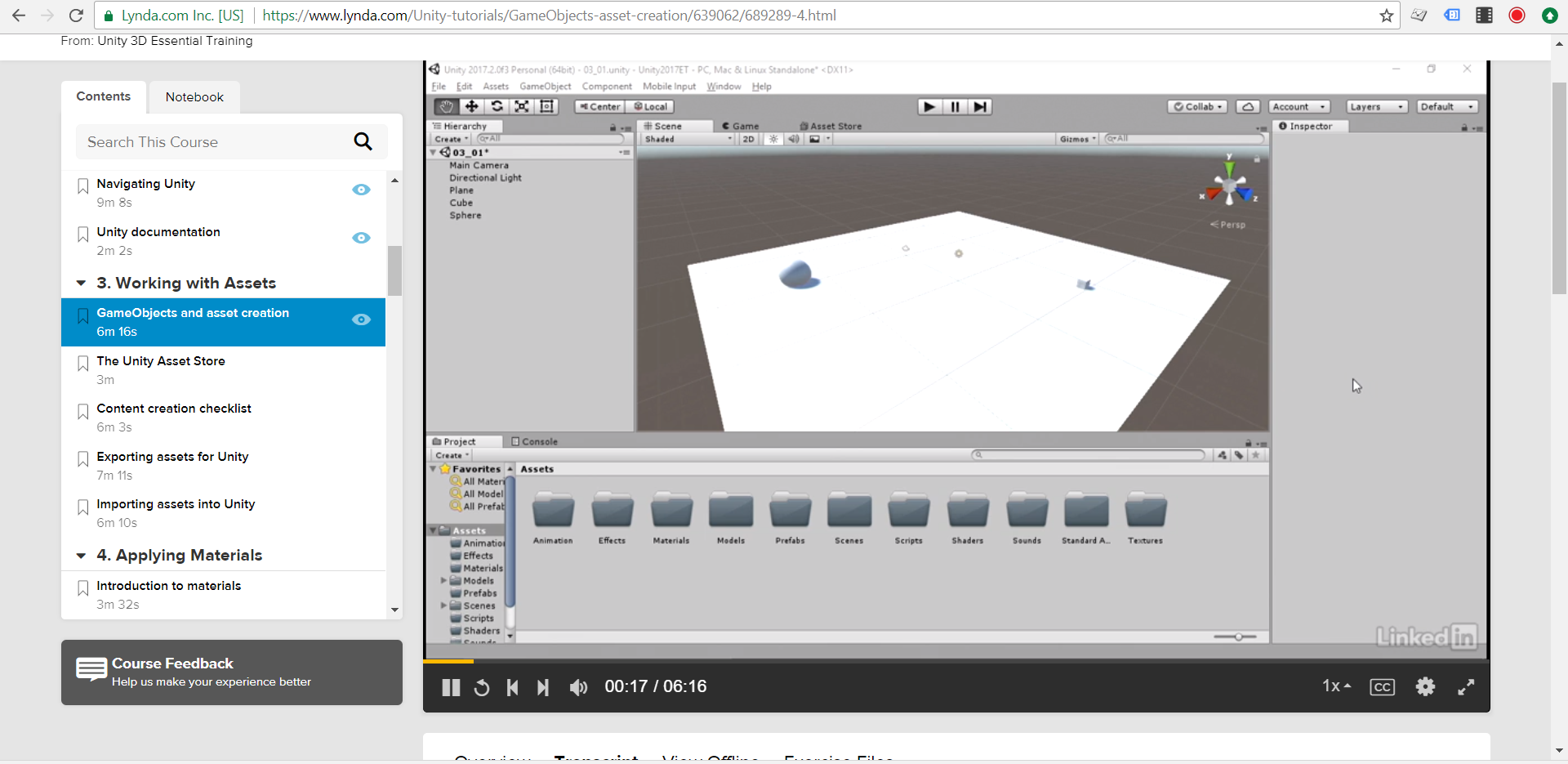Skip to next video
This screenshot has height=764, width=1568.
click(543, 687)
